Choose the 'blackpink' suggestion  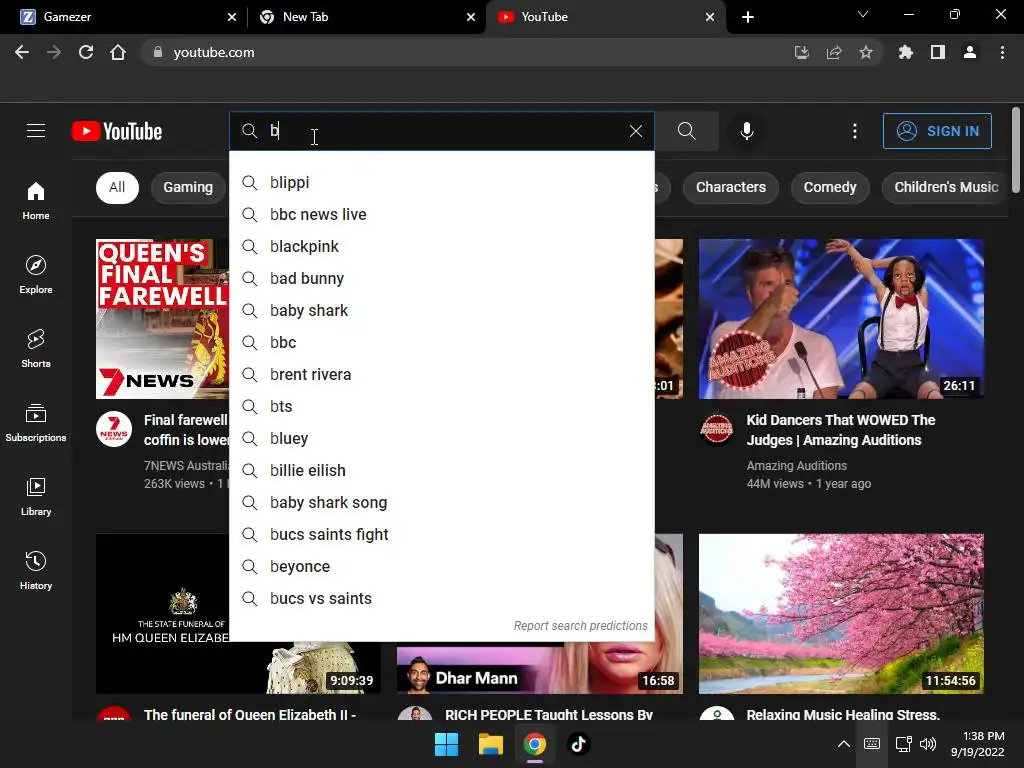pyautogui.click(x=441, y=246)
